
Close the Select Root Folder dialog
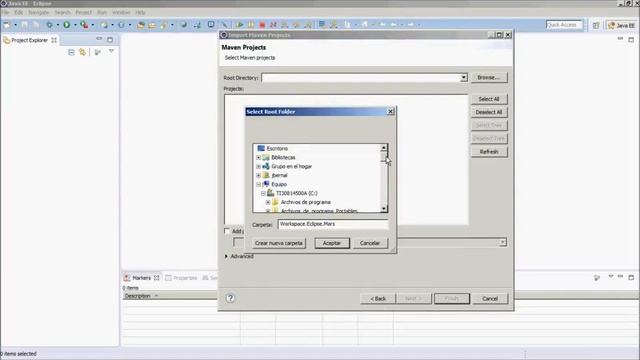(x=390, y=111)
